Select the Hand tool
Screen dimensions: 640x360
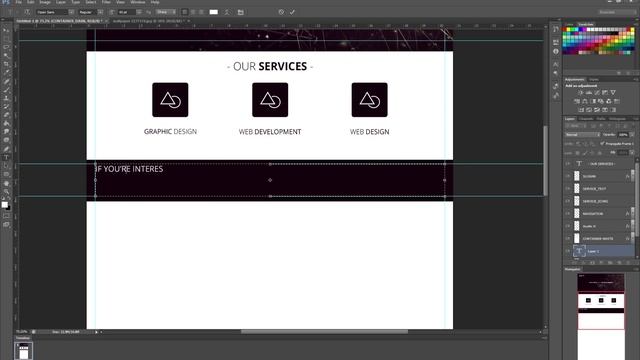click(6, 183)
